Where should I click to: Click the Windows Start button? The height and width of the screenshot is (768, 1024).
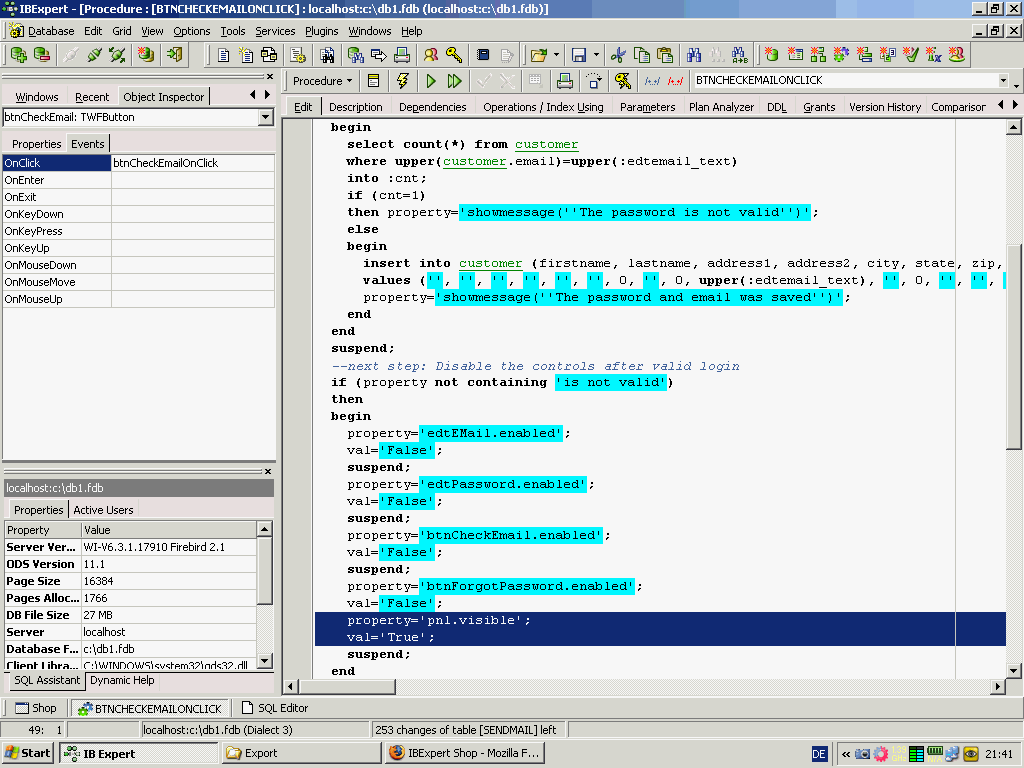(x=28, y=753)
